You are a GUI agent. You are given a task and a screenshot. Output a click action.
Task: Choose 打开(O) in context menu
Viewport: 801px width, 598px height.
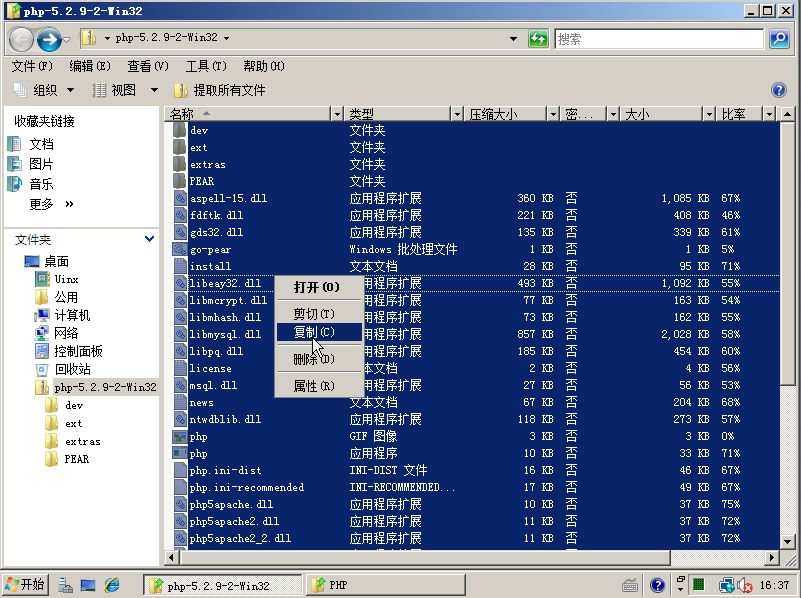(319, 287)
